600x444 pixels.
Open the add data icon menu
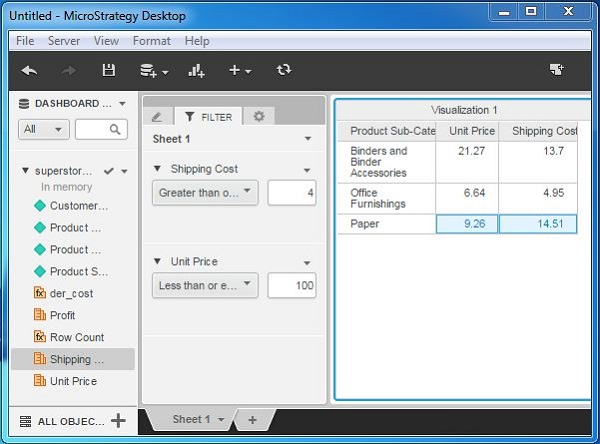(x=152, y=70)
